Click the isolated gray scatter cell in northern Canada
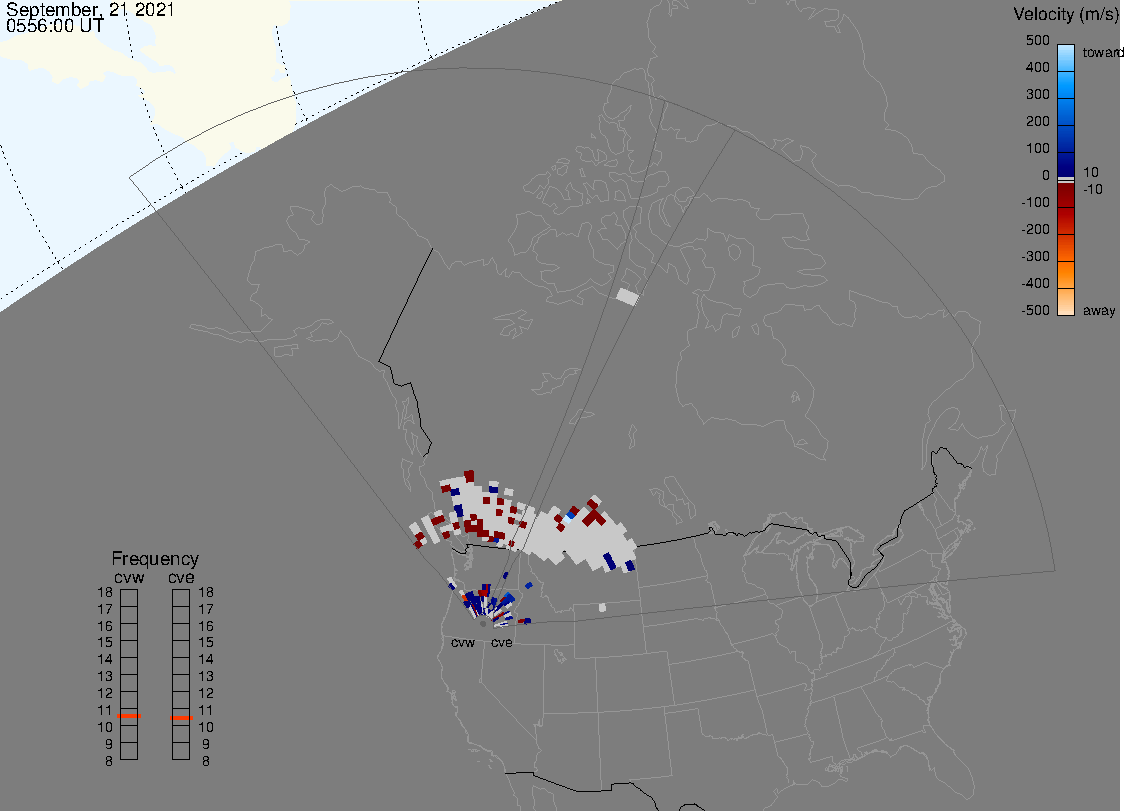1124x811 pixels. click(627, 296)
